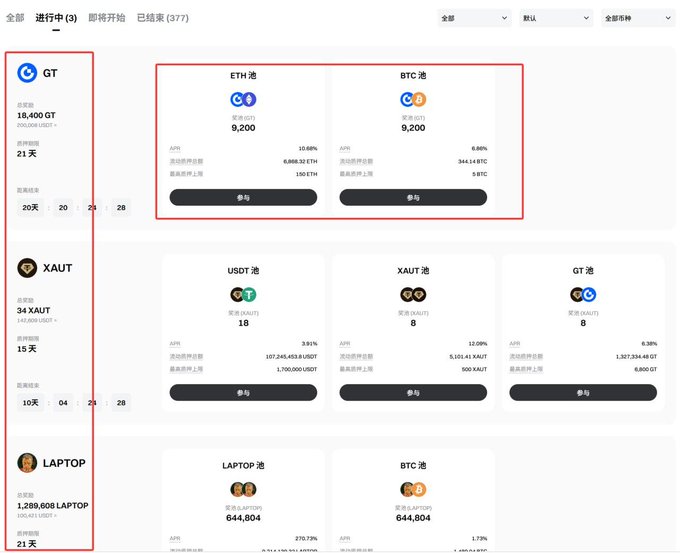Click the 3.91% APR value

(309, 344)
